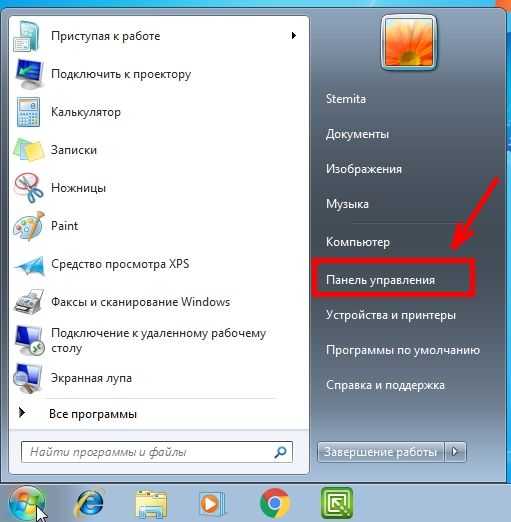This screenshot has width=511, height=522.
Task: Click the Найти программы и файлы search field
Action: tap(157, 452)
